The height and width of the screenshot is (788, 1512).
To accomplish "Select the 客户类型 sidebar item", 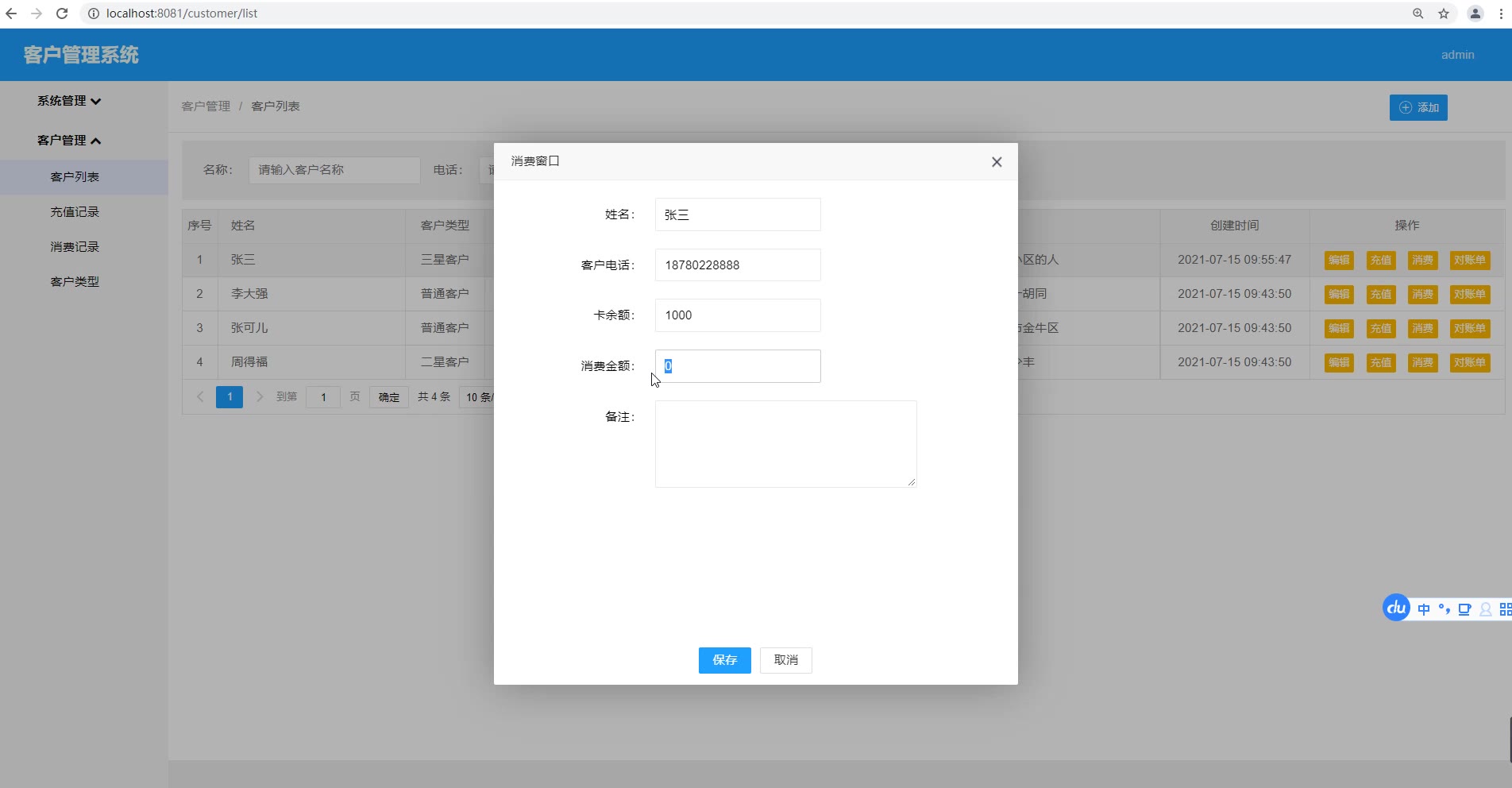I will pos(75,282).
